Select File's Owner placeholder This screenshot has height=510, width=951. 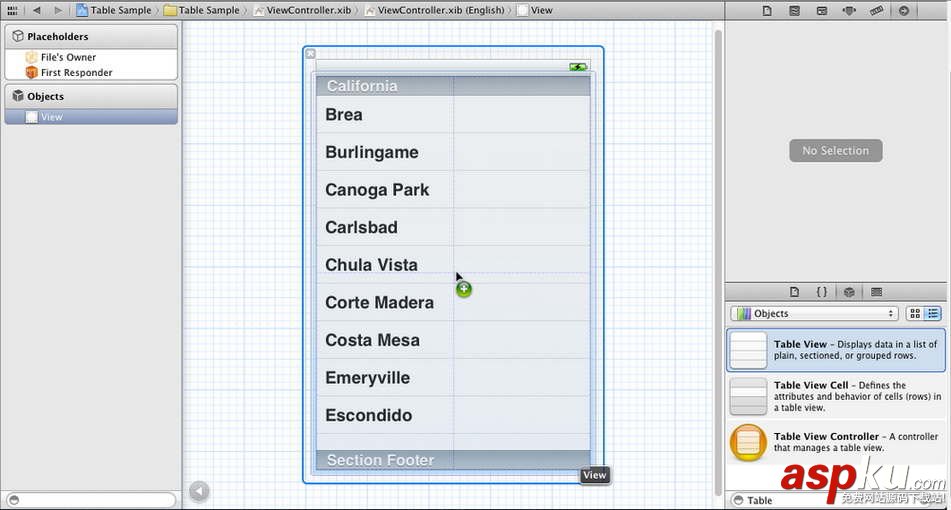(x=91, y=57)
